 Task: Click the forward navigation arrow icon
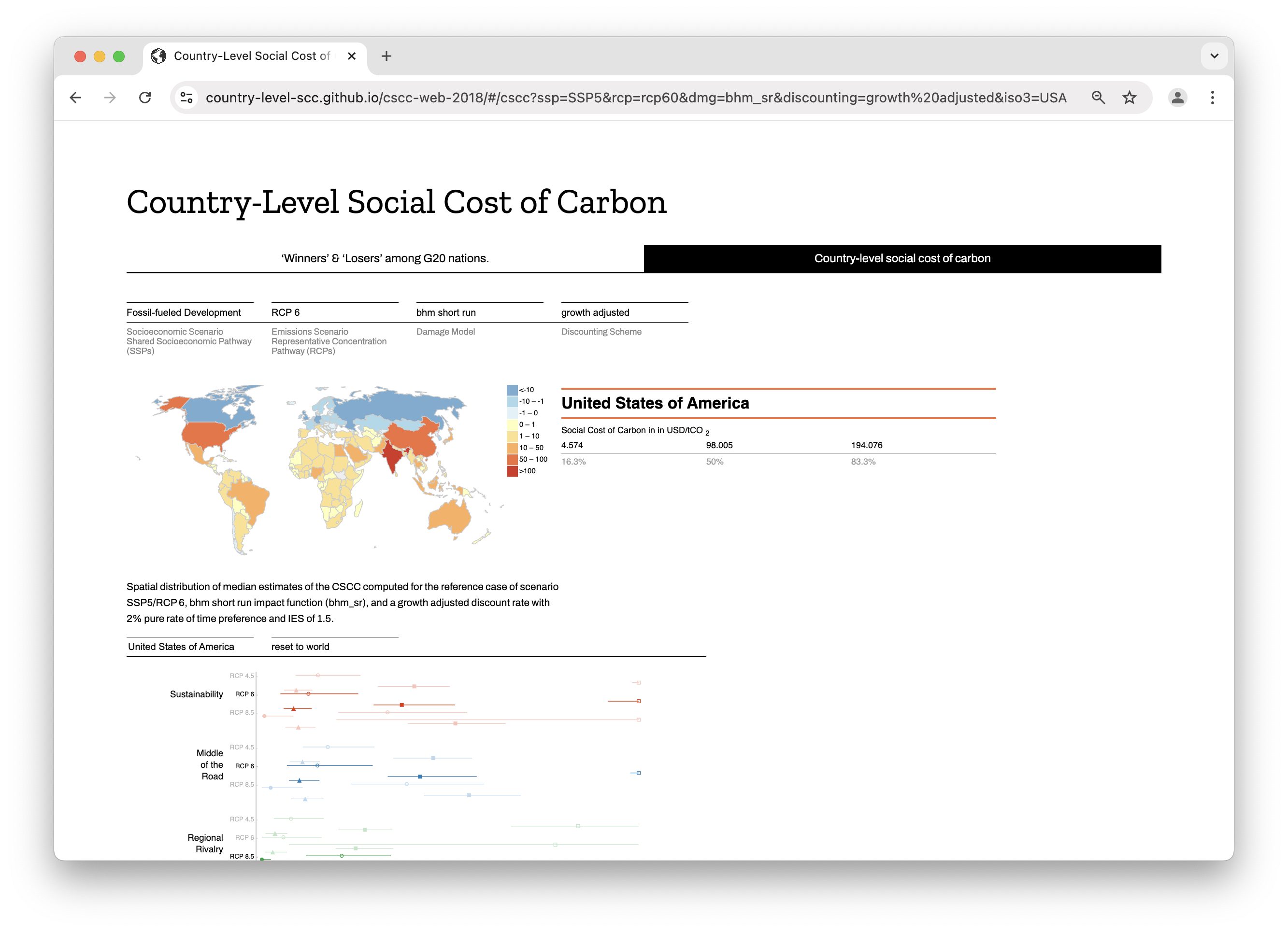pos(110,98)
